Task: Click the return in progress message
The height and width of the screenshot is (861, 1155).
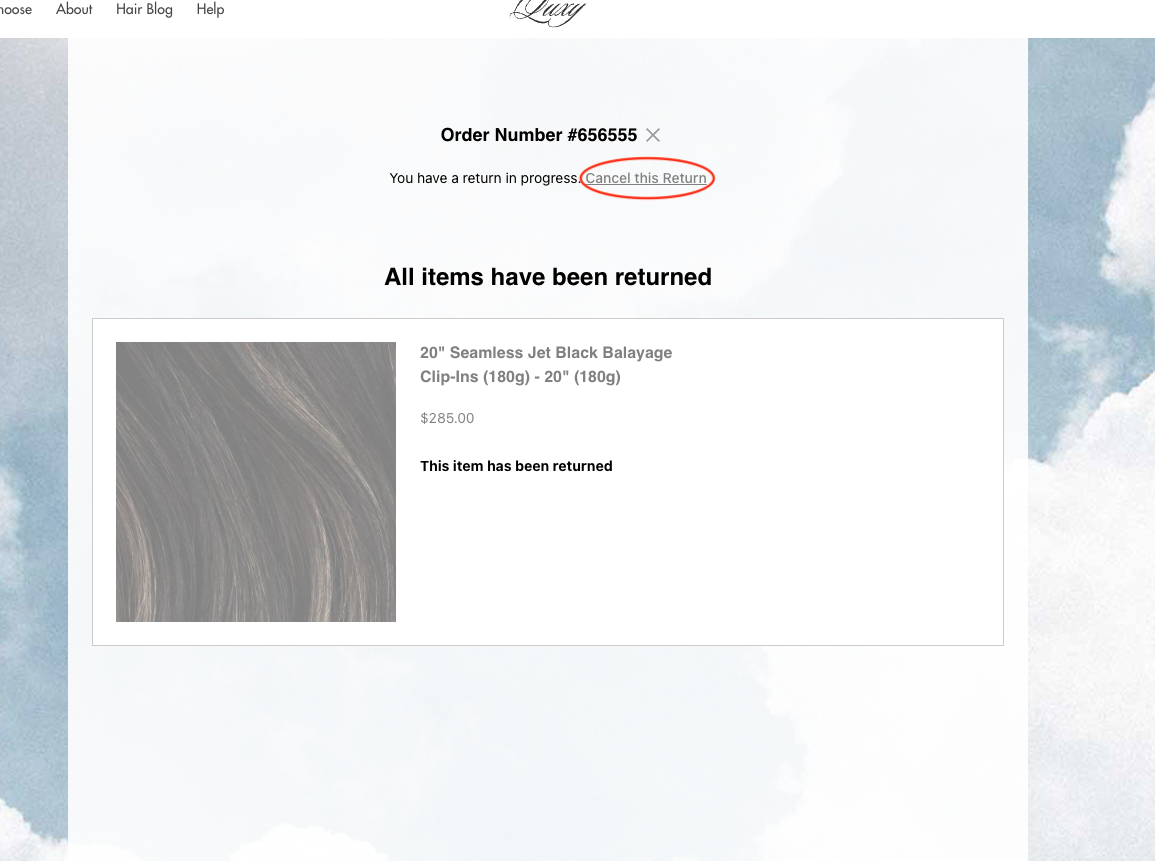Action: click(484, 178)
